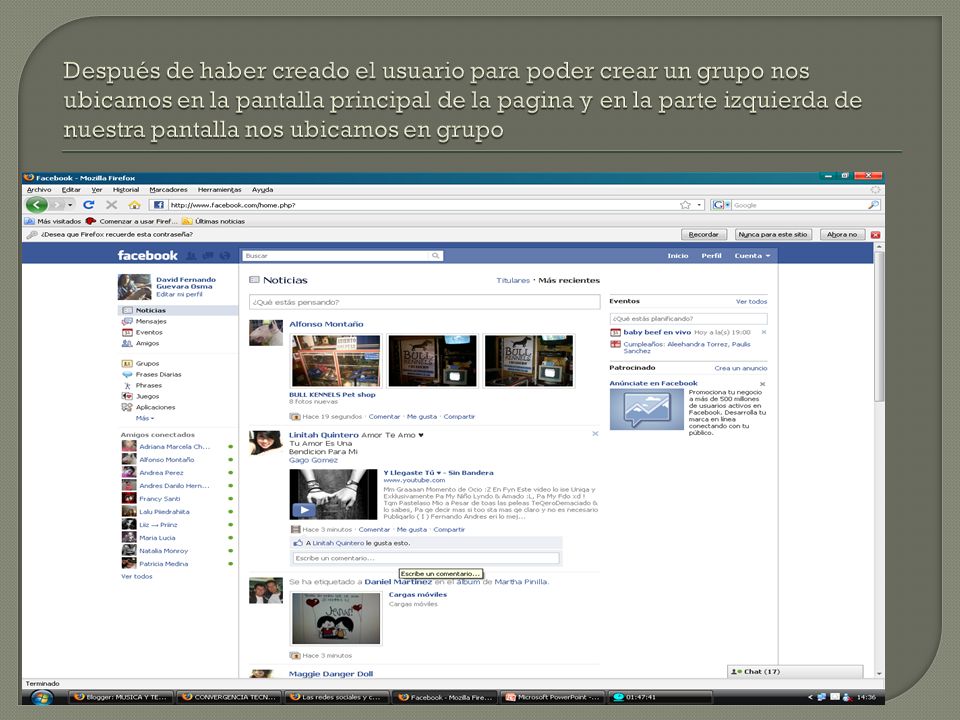Open friend requests icon beside Facebook logo
Viewport: 960px width, 720px height.
pyautogui.click(x=191, y=256)
